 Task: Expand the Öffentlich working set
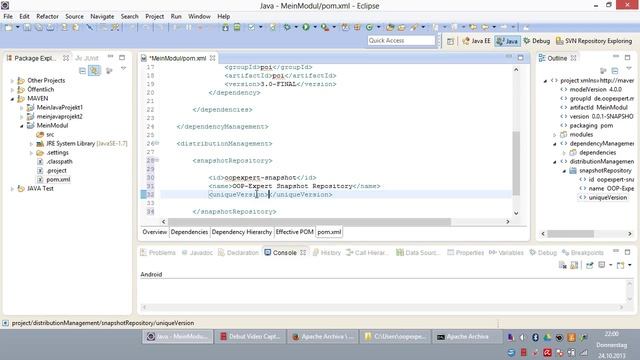tap(12, 90)
